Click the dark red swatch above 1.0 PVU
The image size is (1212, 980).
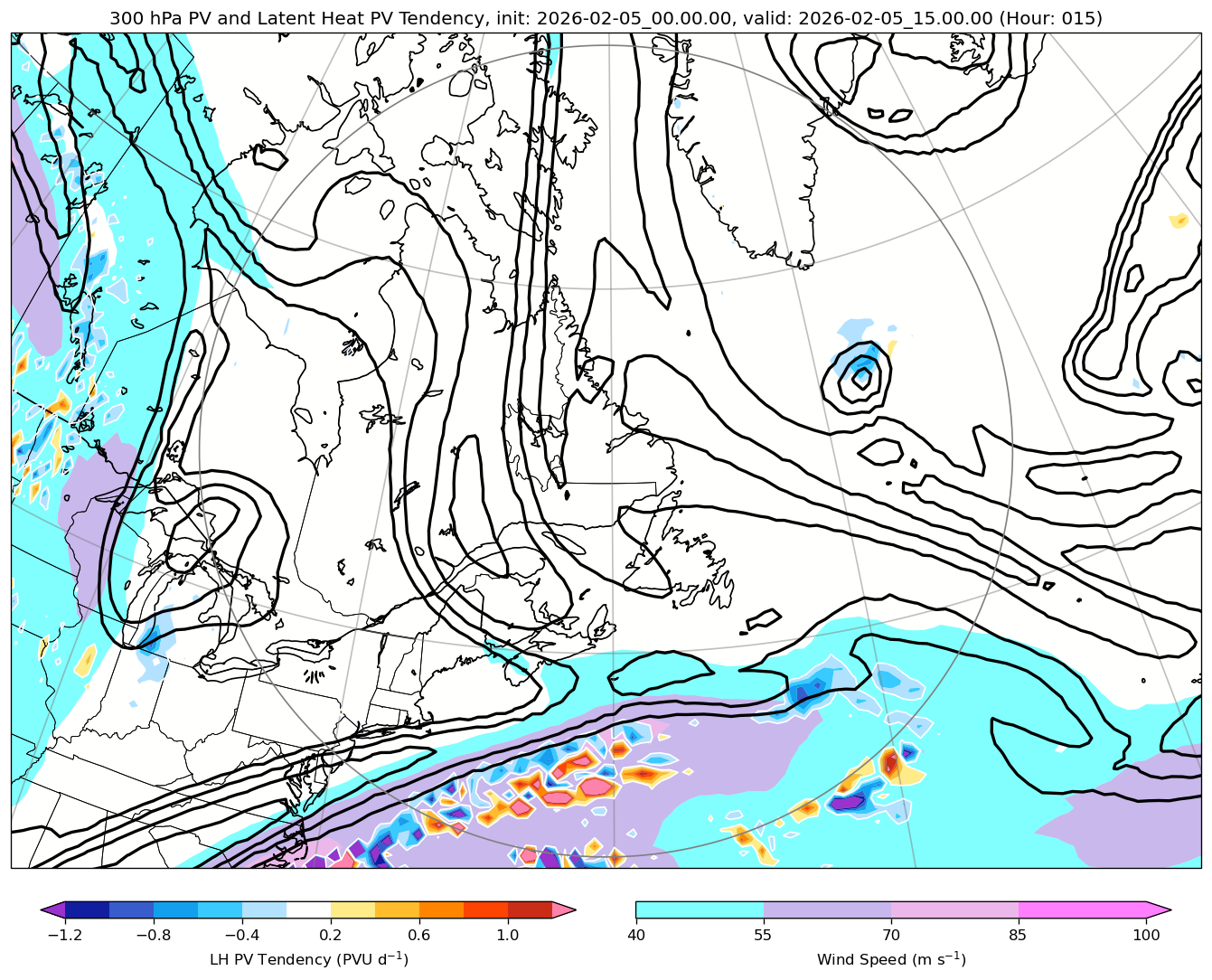(530, 909)
